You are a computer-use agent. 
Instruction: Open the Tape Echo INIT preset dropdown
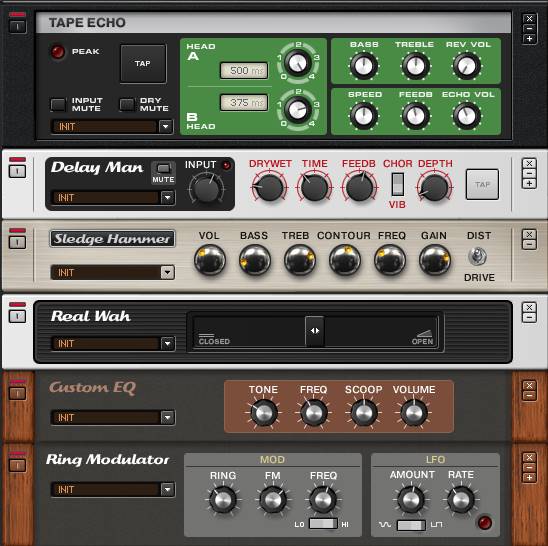click(x=112, y=127)
